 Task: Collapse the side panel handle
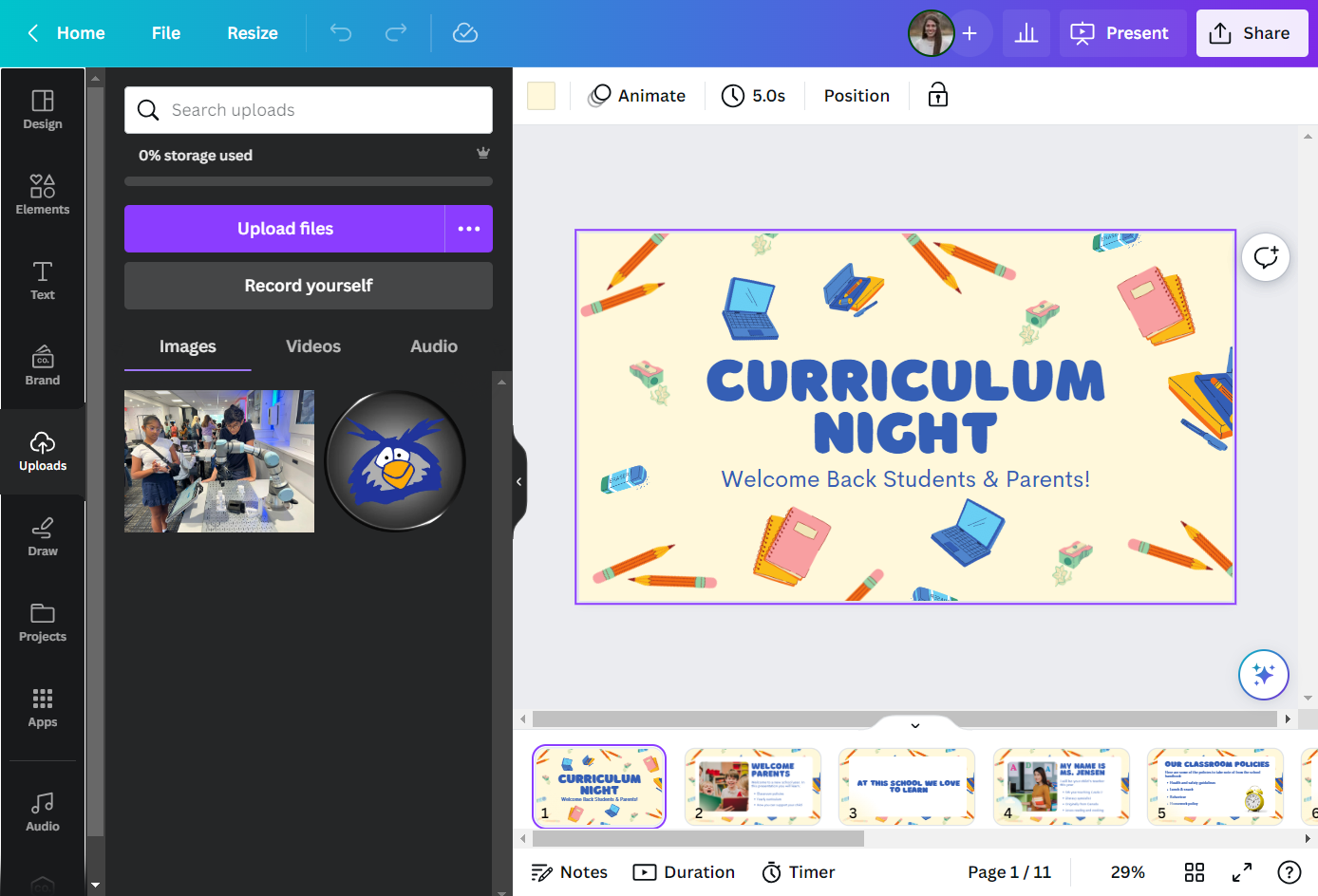[x=519, y=482]
